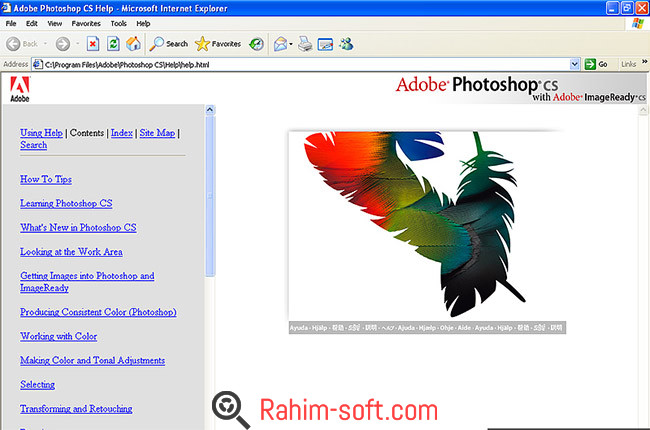Open Transforming and Retouching topic
Screen dimensions: 650x430
[76, 408]
